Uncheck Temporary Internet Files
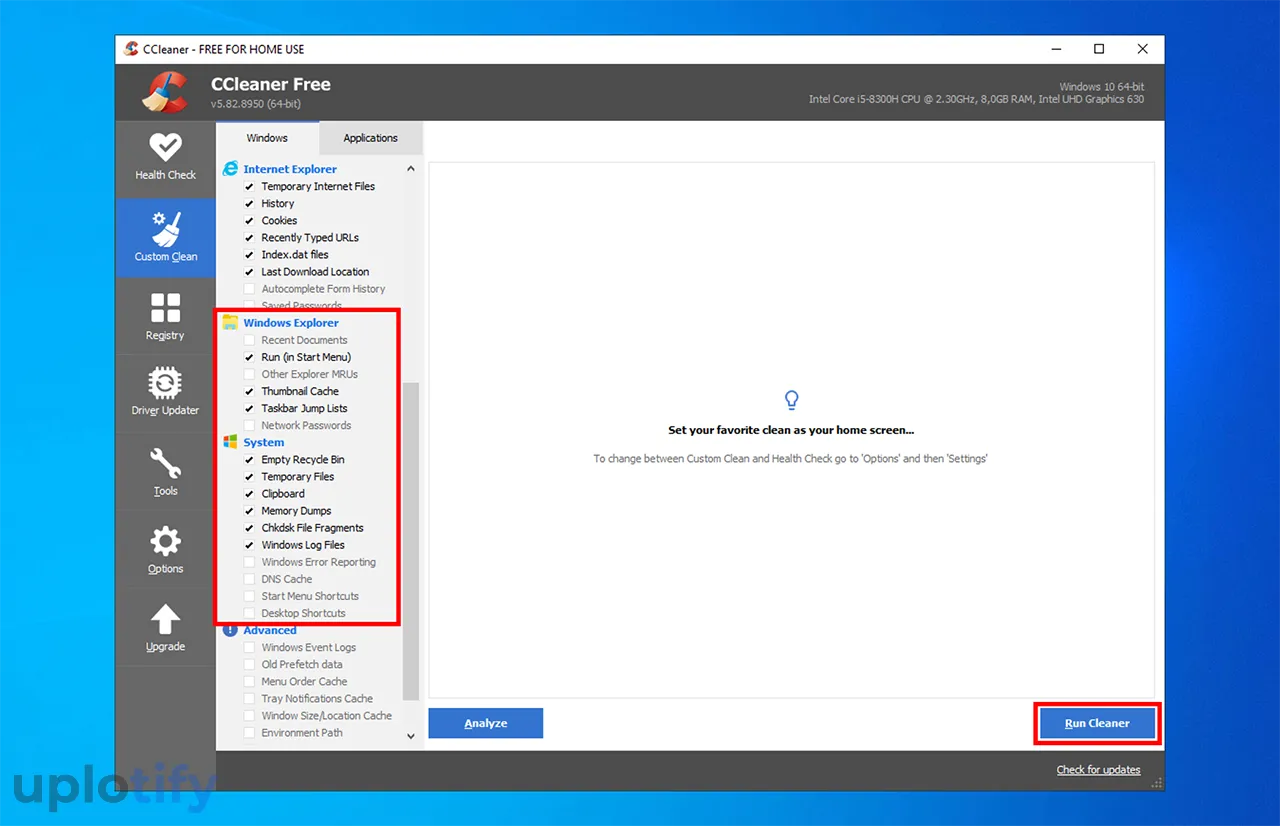This screenshot has height=826, width=1280. pyautogui.click(x=250, y=187)
